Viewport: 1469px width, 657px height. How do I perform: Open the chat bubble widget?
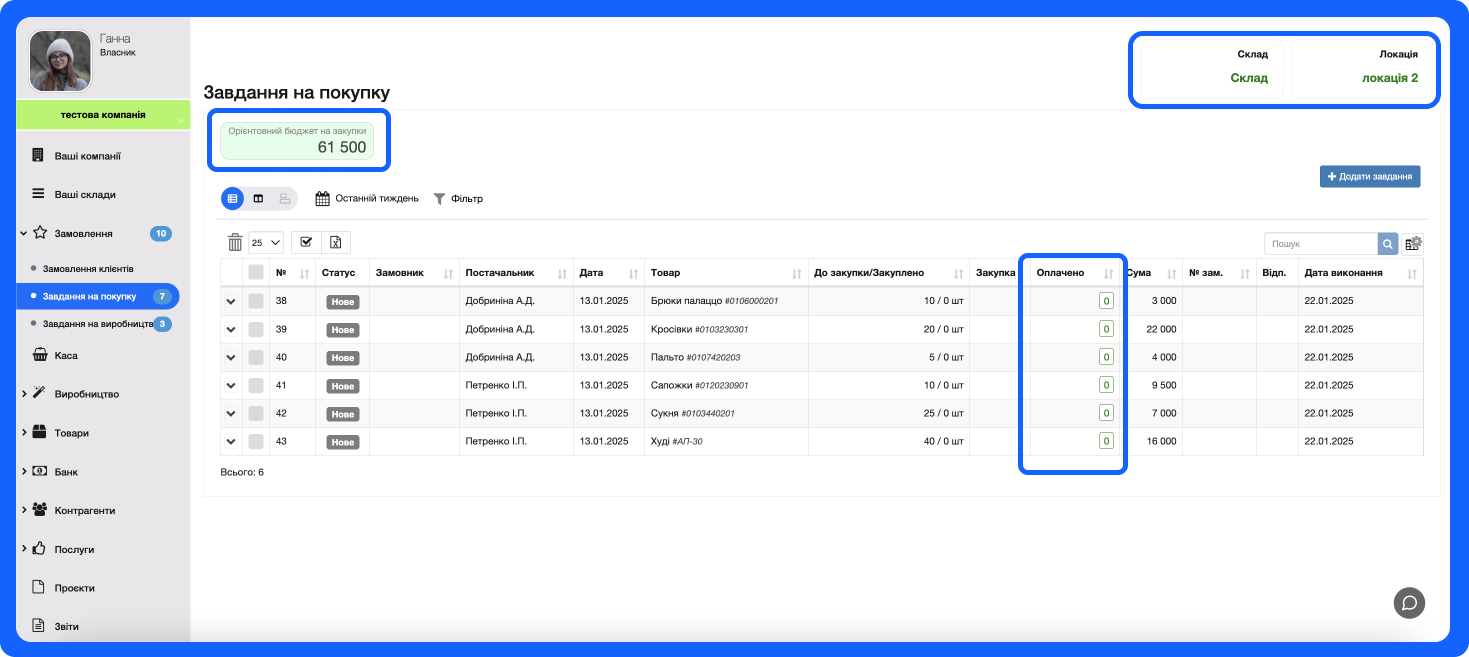(x=1409, y=602)
